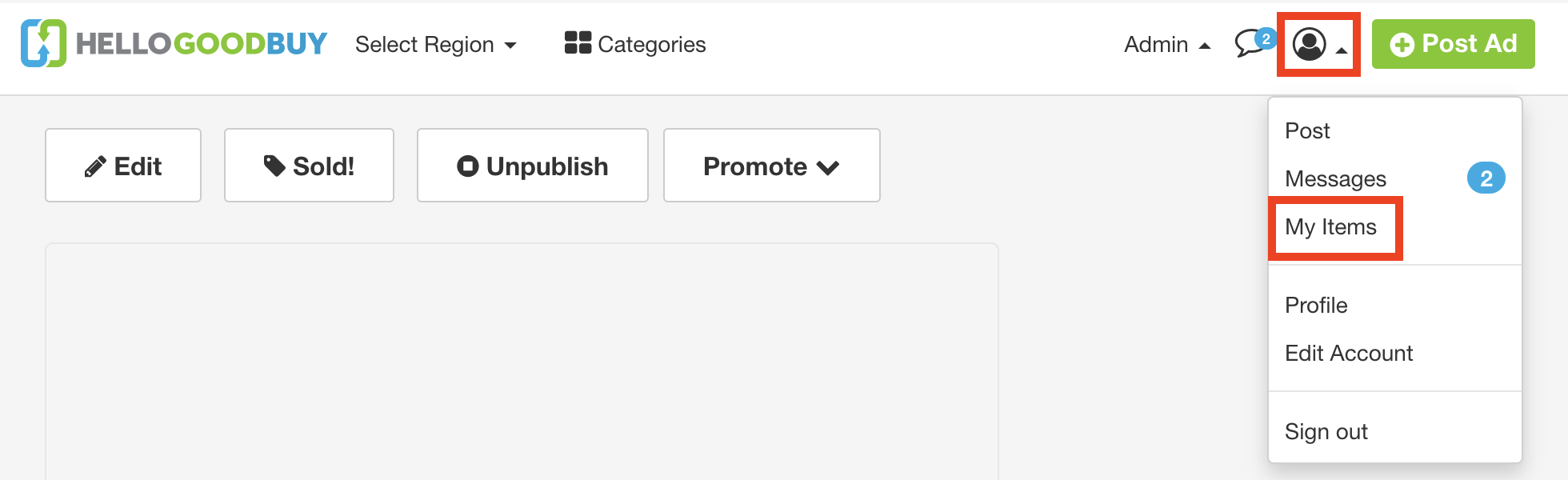The image size is (1568, 480).
Task: Select Messages in the dropdown menu
Action: coord(1335,179)
